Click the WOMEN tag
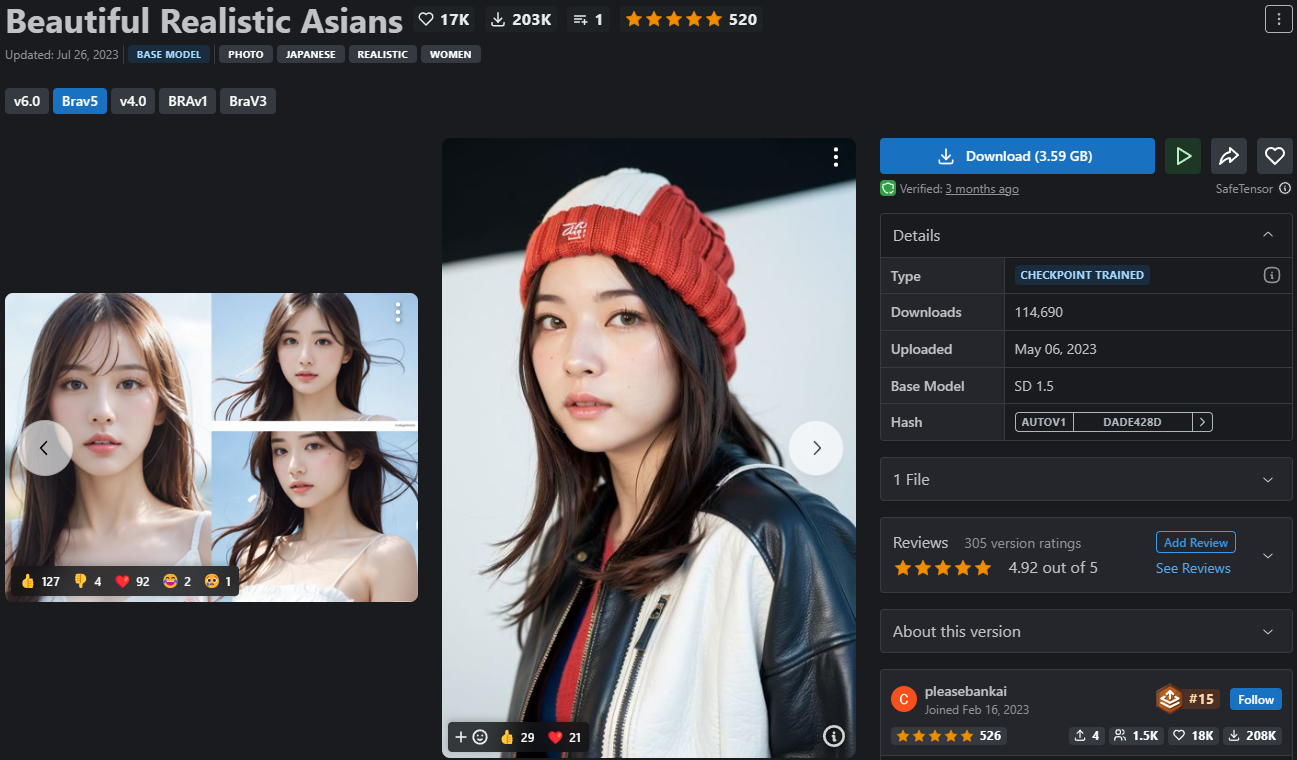The width and height of the screenshot is (1297, 760). tap(451, 54)
